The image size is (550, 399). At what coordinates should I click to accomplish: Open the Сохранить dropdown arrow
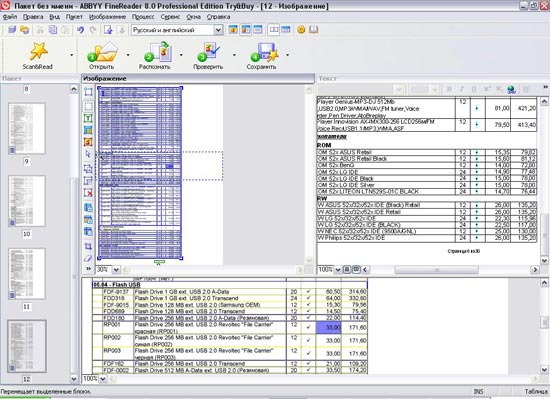287,55
